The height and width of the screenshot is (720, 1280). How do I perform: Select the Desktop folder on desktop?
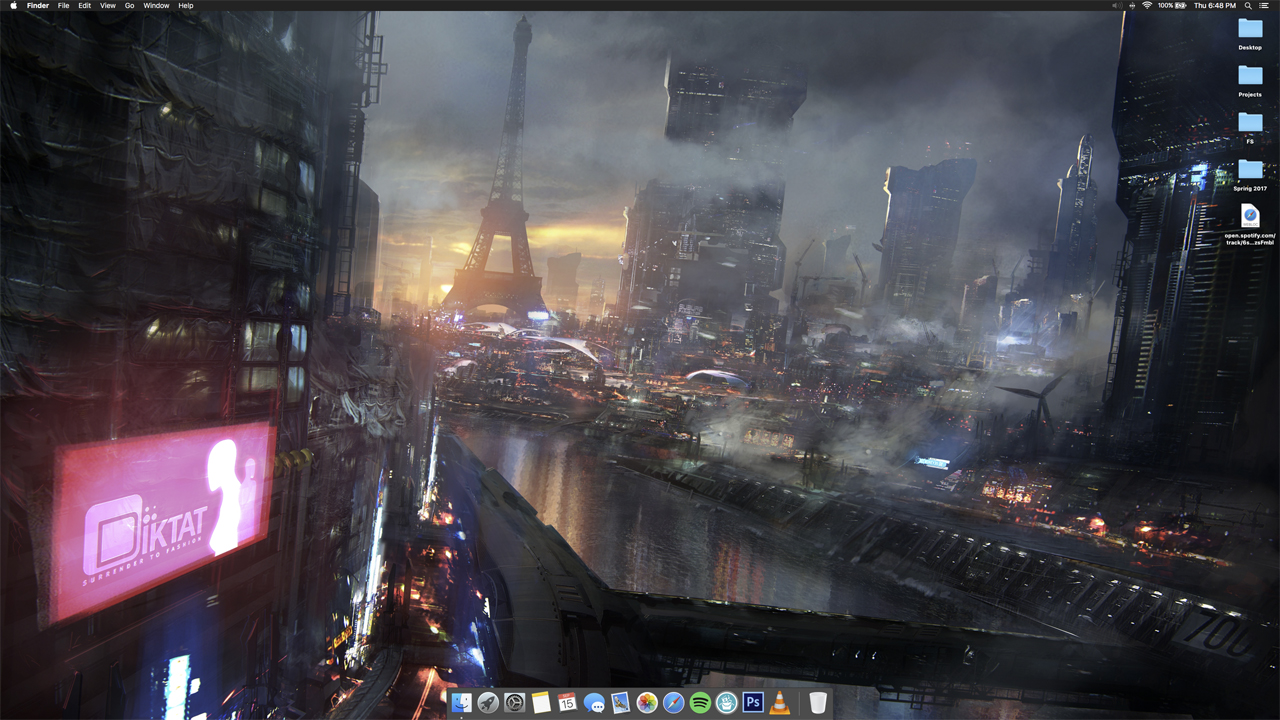[x=1250, y=33]
